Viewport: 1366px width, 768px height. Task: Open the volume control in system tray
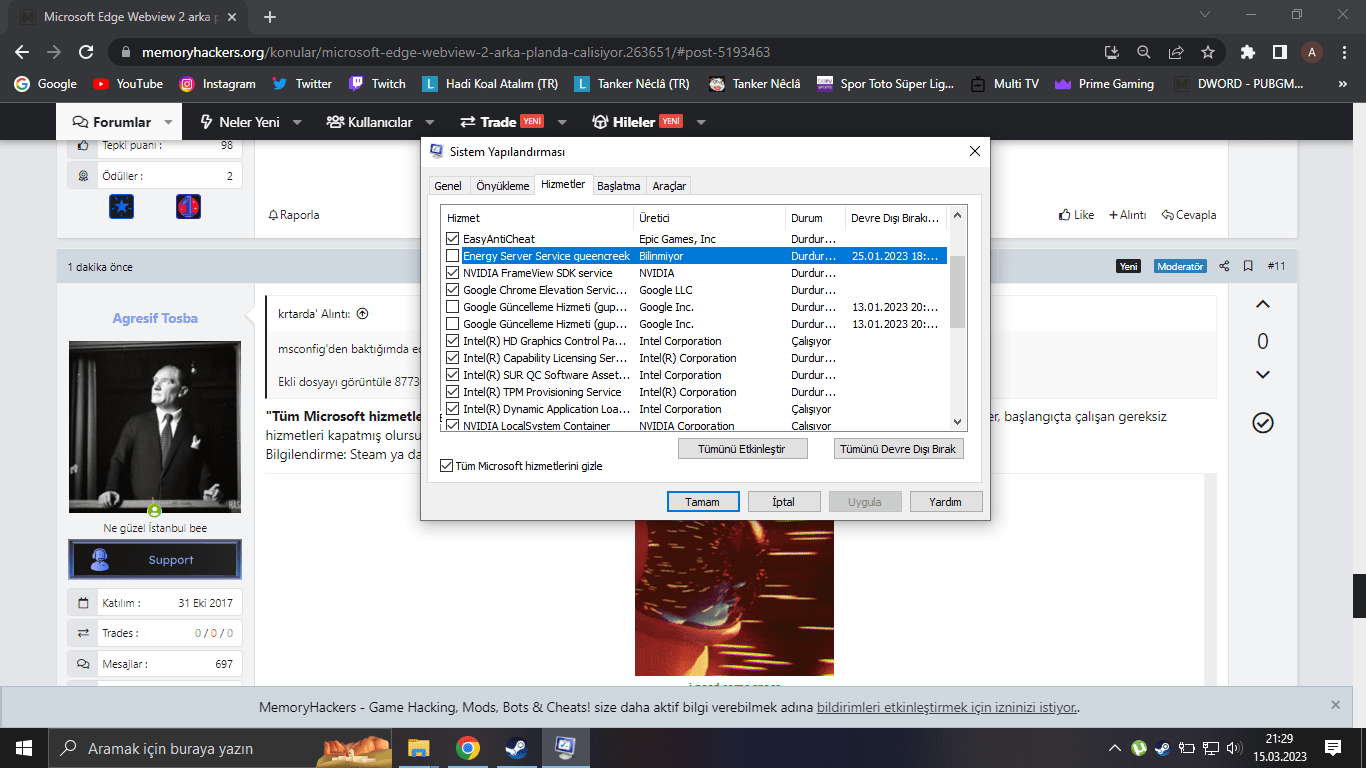tap(1235, 748)
